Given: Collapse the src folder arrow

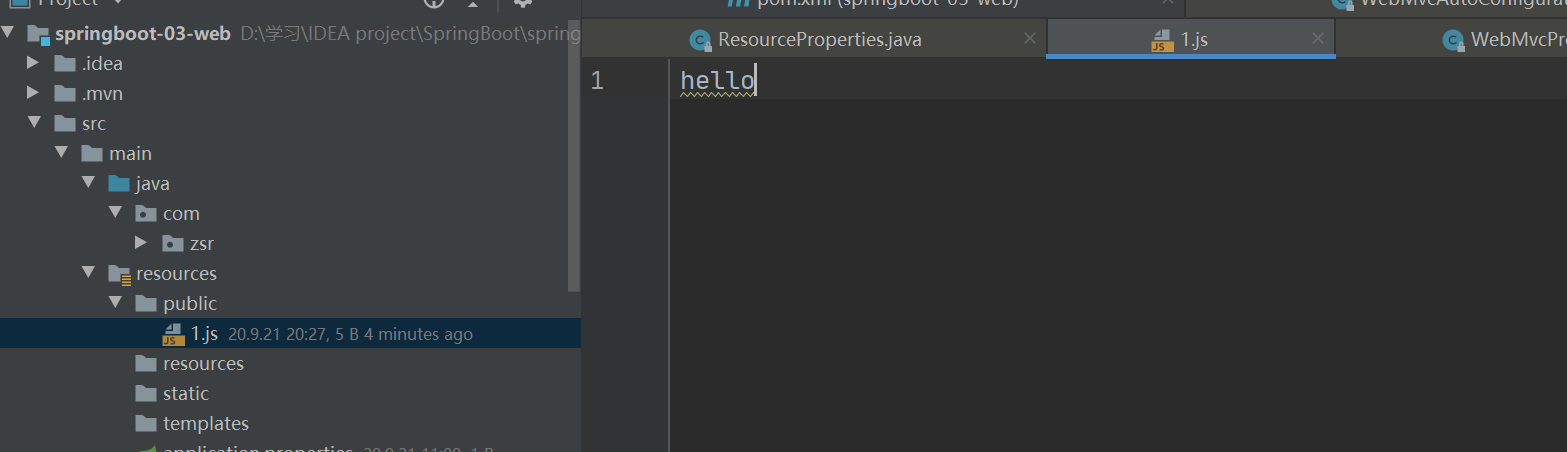Looking at the screenshot, I should 34,123.
